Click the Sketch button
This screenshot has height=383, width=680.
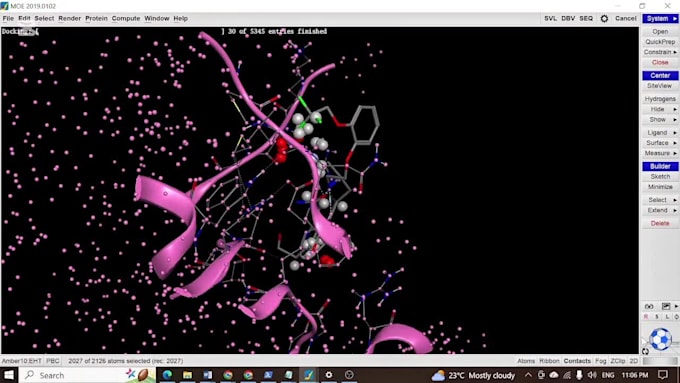click(x=660, y=177)
